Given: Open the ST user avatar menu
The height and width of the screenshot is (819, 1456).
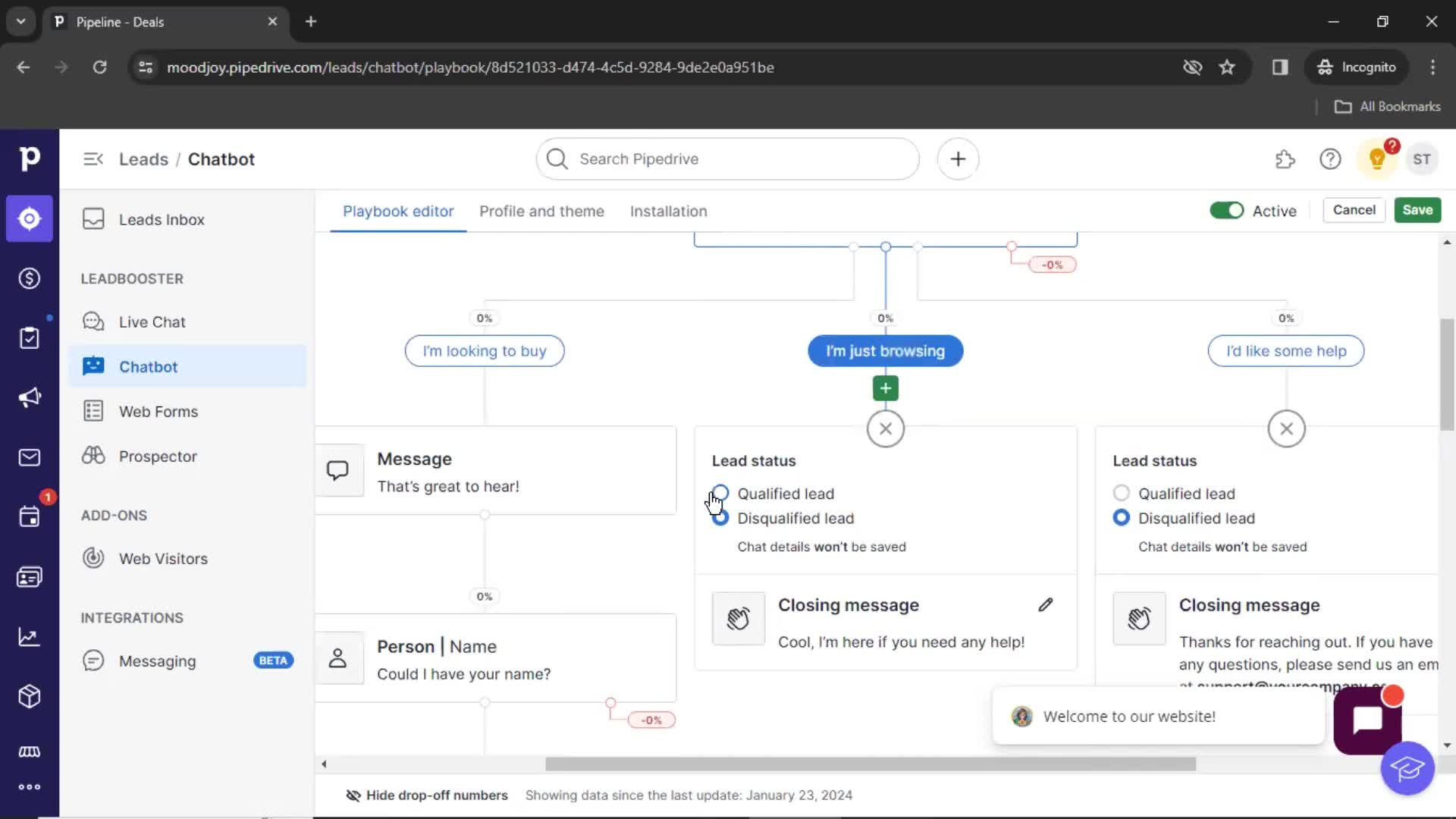Looking at the screenshot, I should tap(1422, 159).
